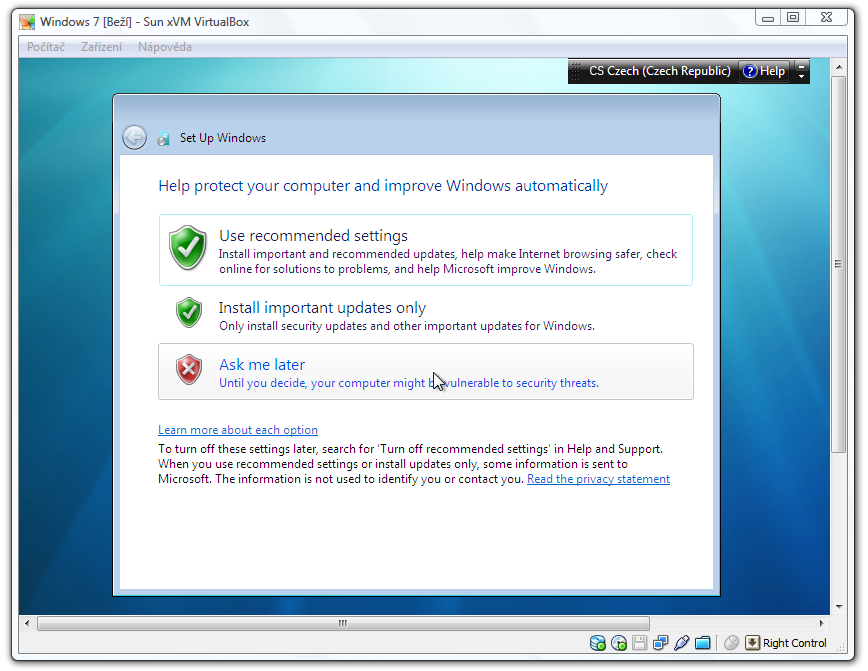Click the vertical scrollbar thumb
This screenshot has width=868, height=671.
click(838, 264)
